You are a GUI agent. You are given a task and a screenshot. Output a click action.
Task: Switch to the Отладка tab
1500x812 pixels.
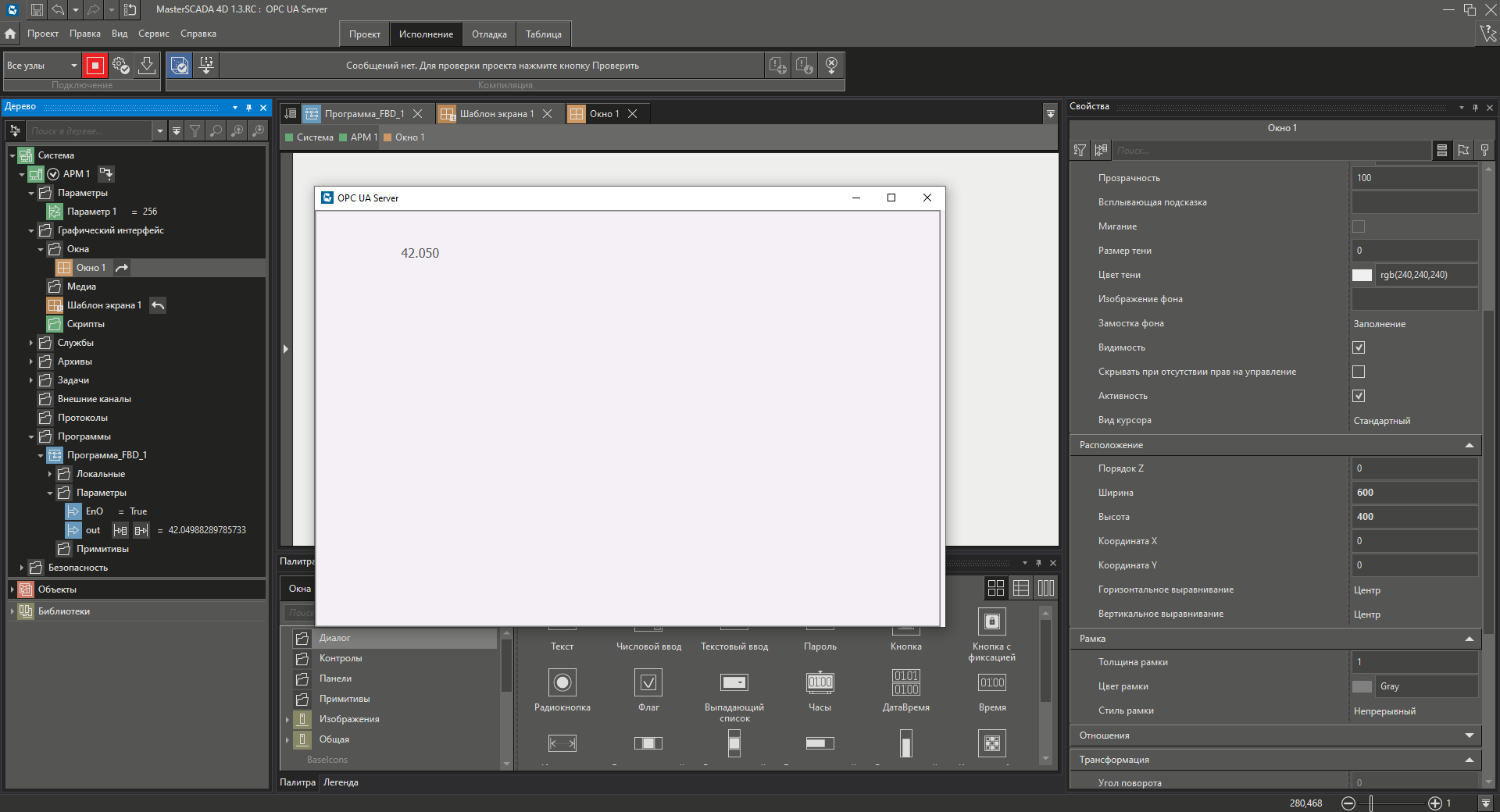[x=489, y=34]
